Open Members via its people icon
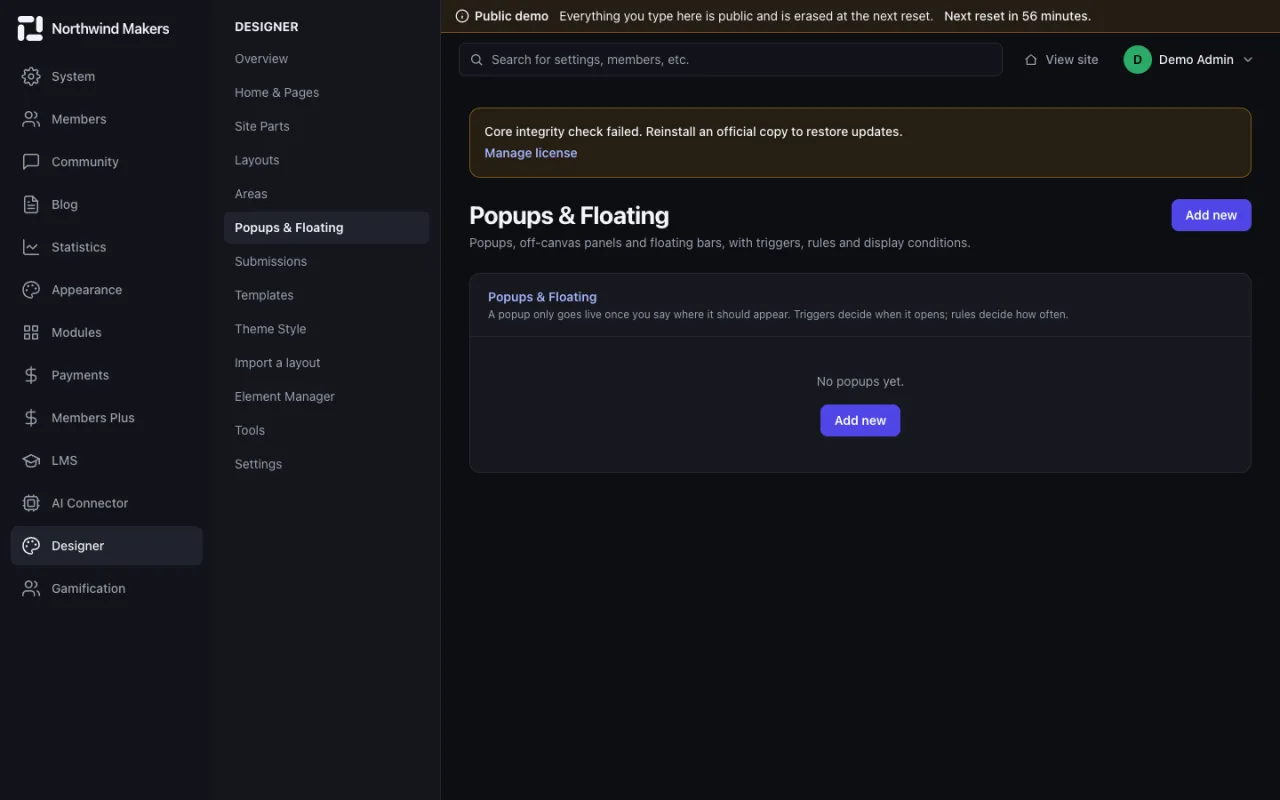 pos(31,119)
